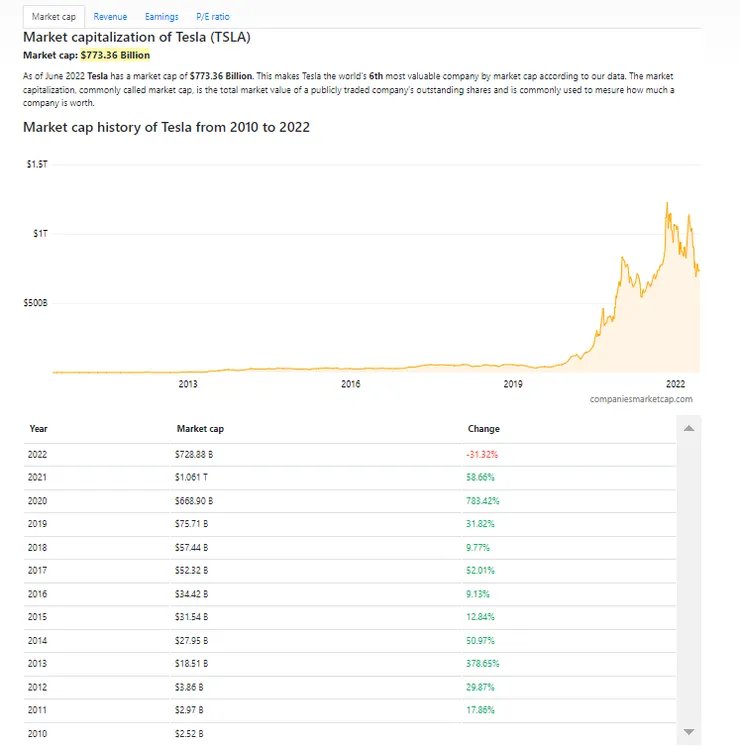Click the 2013 label on chart axis
The height and width of the screenshot is (747, 740).
188,383
